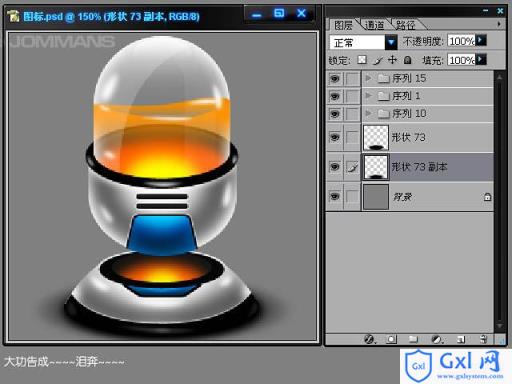Click the delete layer trash icon

click(x=484, y=339)
